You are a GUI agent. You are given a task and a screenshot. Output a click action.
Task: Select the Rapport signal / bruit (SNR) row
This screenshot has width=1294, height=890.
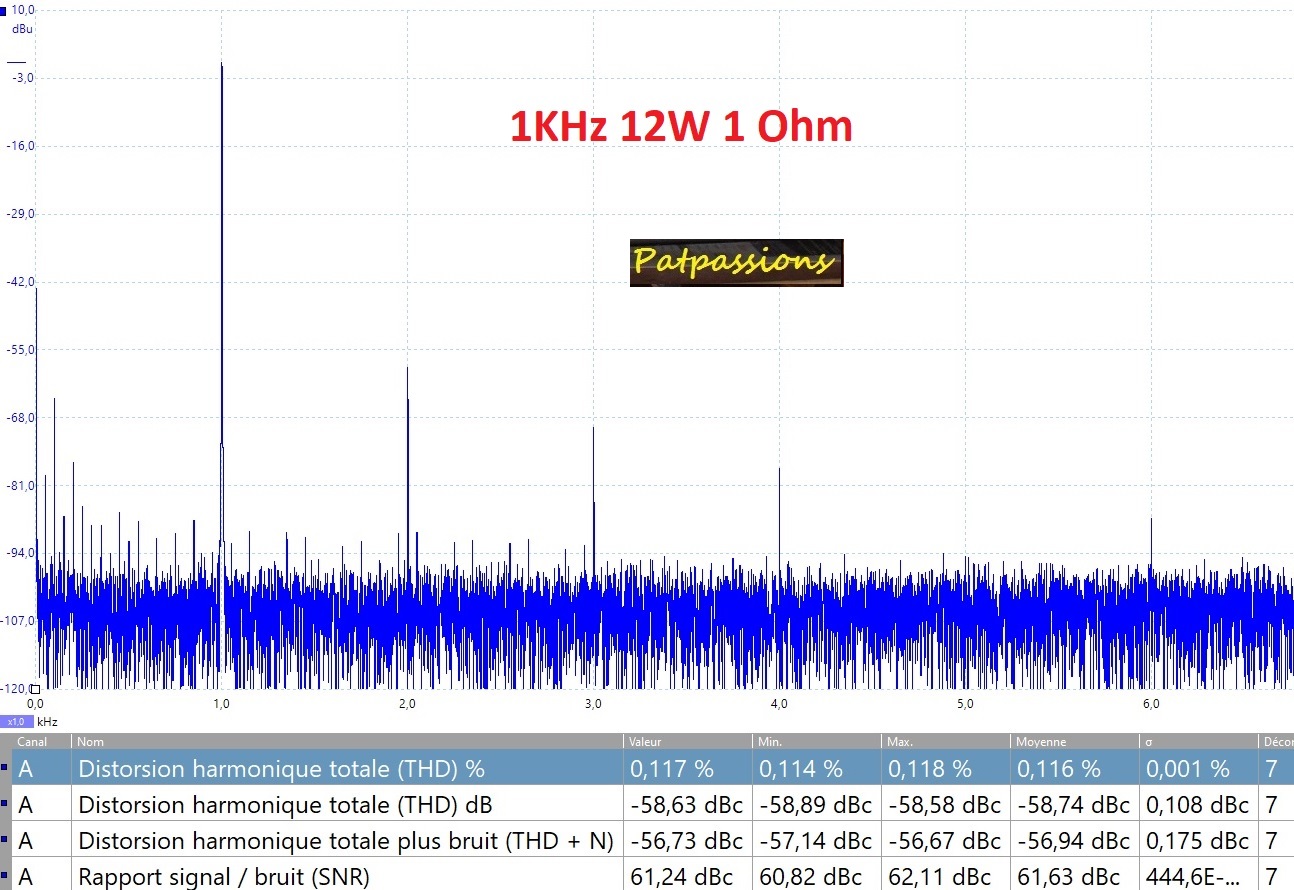(x=224, y=877)
